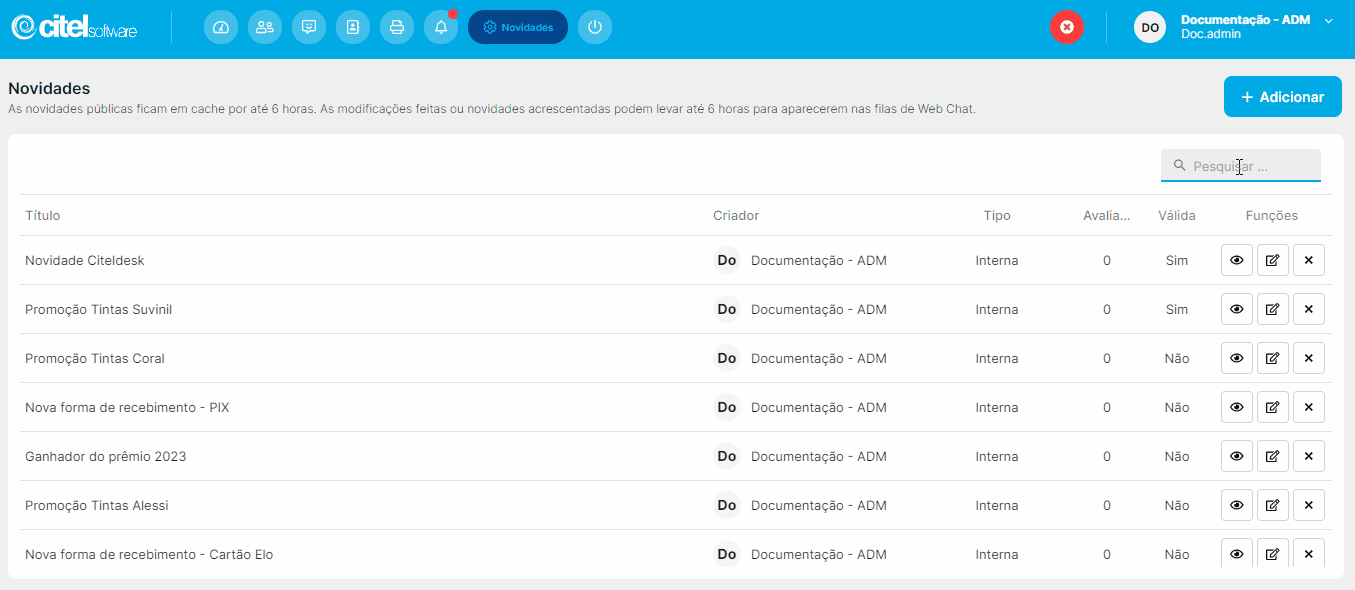Open the printer icon in header

tap(397, 27)
